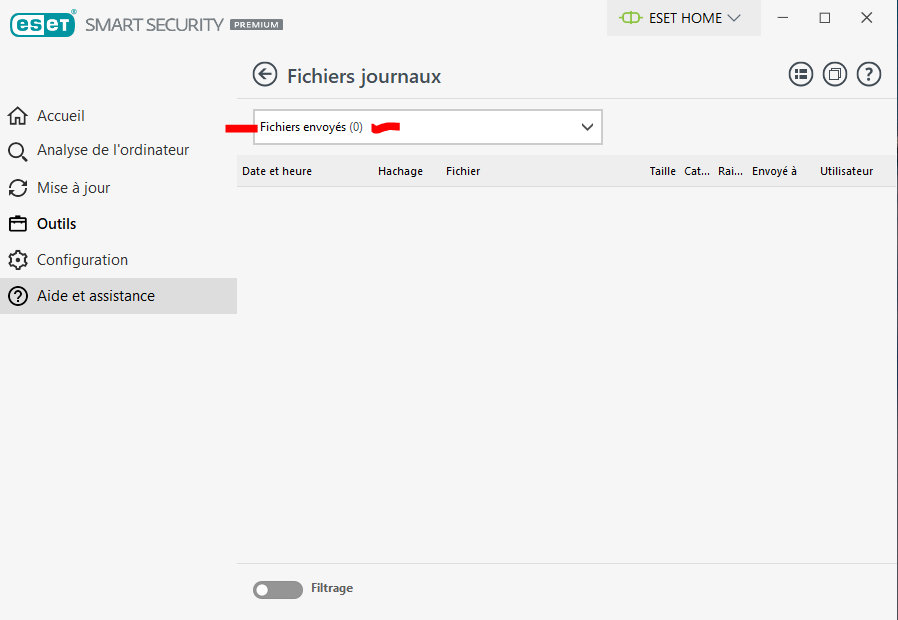Click the Analyse de l'ordinateur magnifier icon
The height and width of the screenshot is (620, 898).
tap(17, 151)
